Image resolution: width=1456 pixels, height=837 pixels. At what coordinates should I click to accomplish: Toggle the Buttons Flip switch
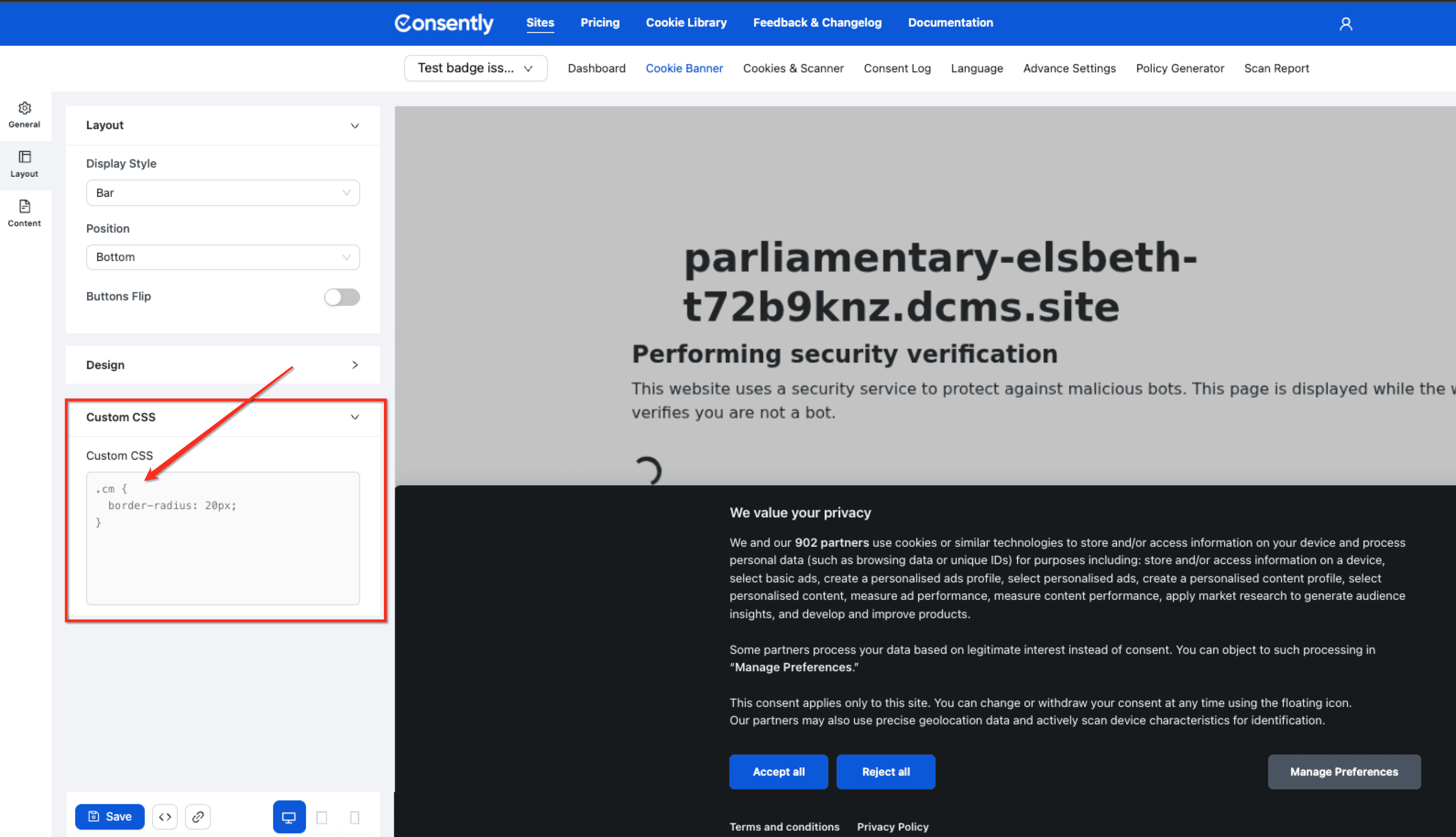tap(342, 297)
